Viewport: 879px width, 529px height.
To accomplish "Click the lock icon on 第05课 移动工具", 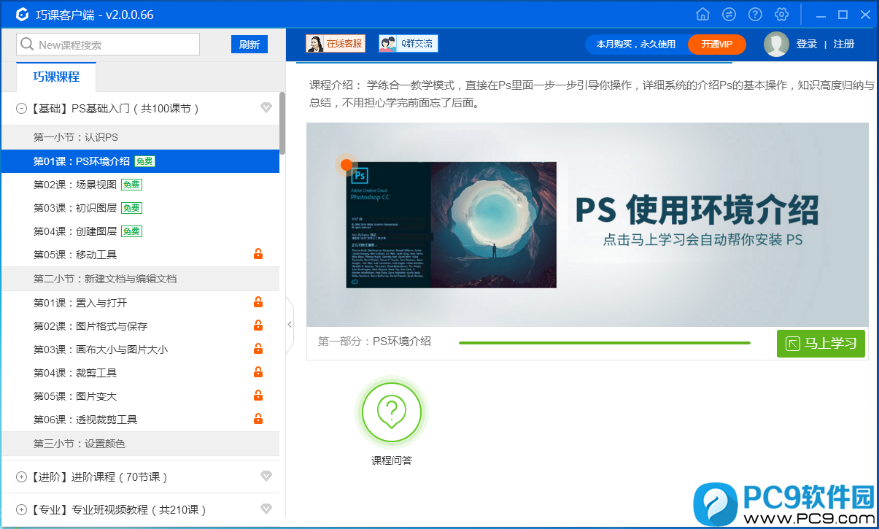I will pos(258,255).
